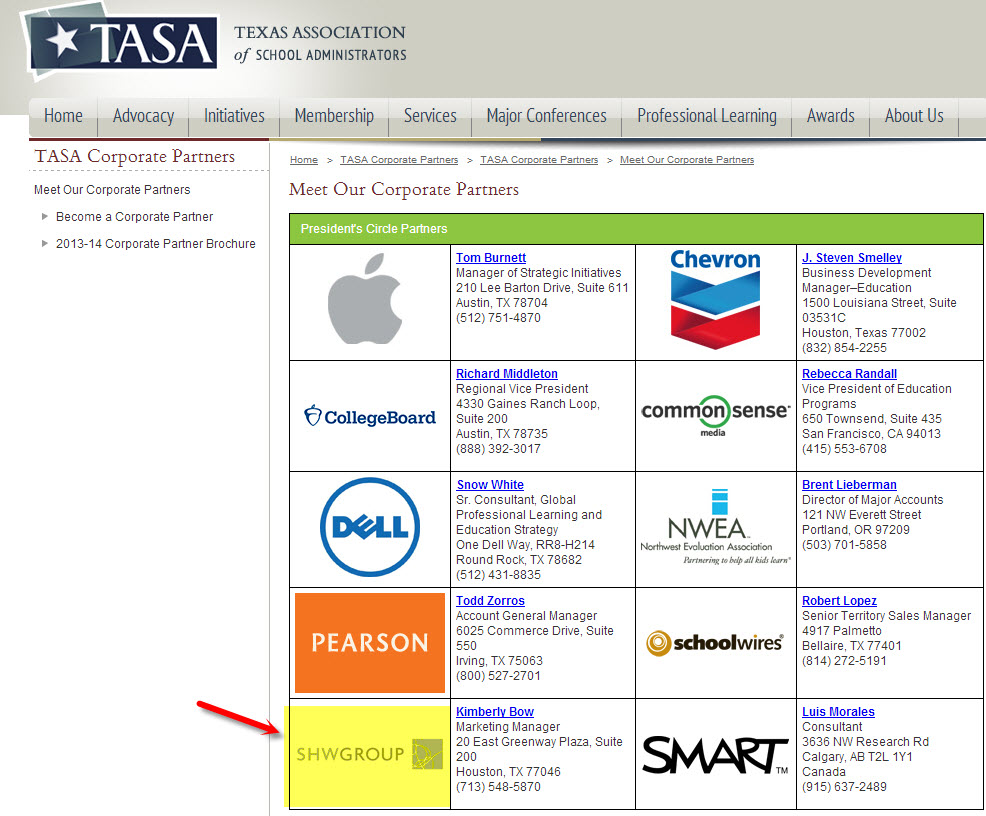Viewport: 986px width, 816px height.
Task: Click the Apple logo
Action: pyautogui.click(x=365, y=299)
